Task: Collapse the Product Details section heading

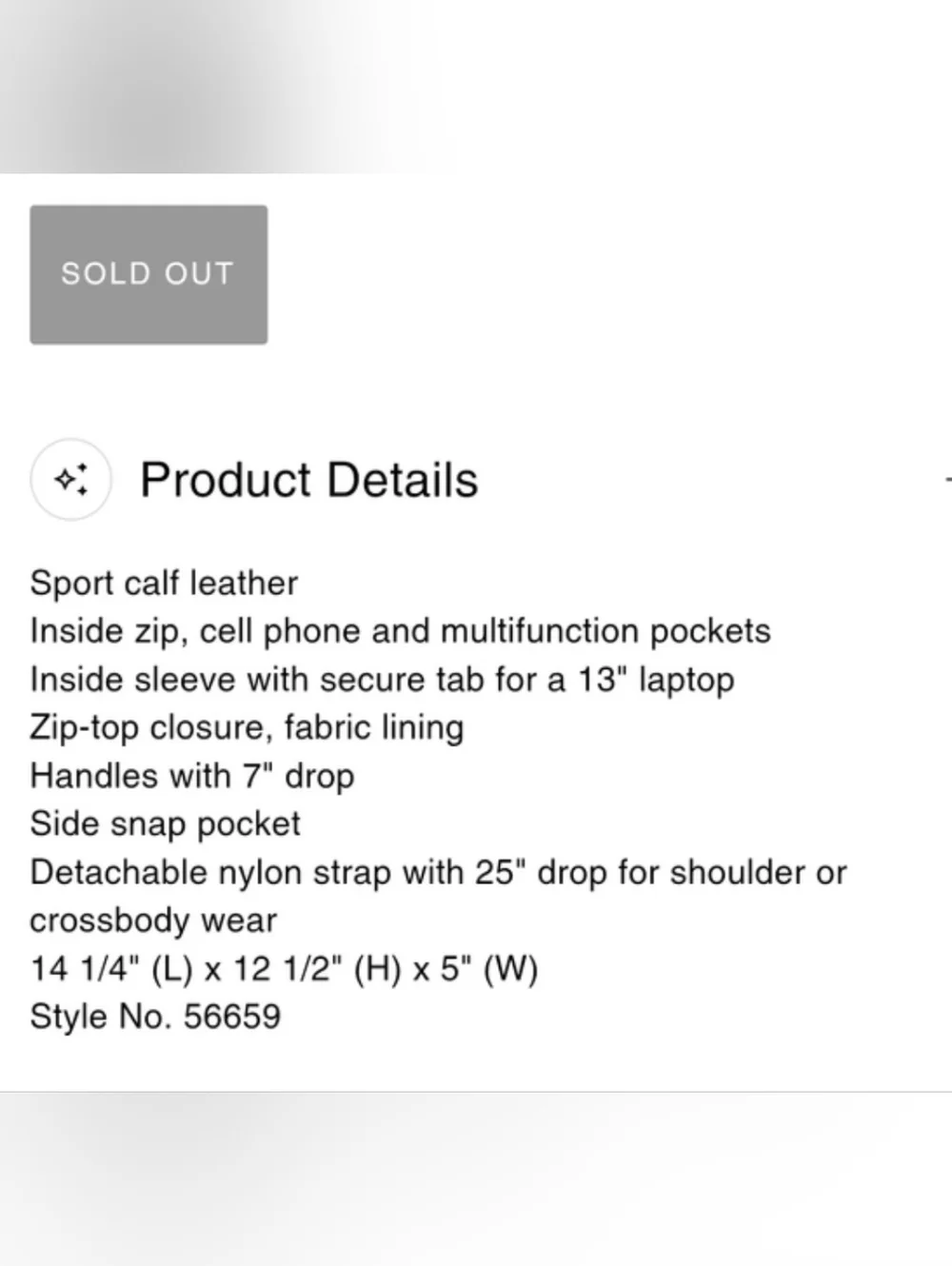Action: (308, 480)
